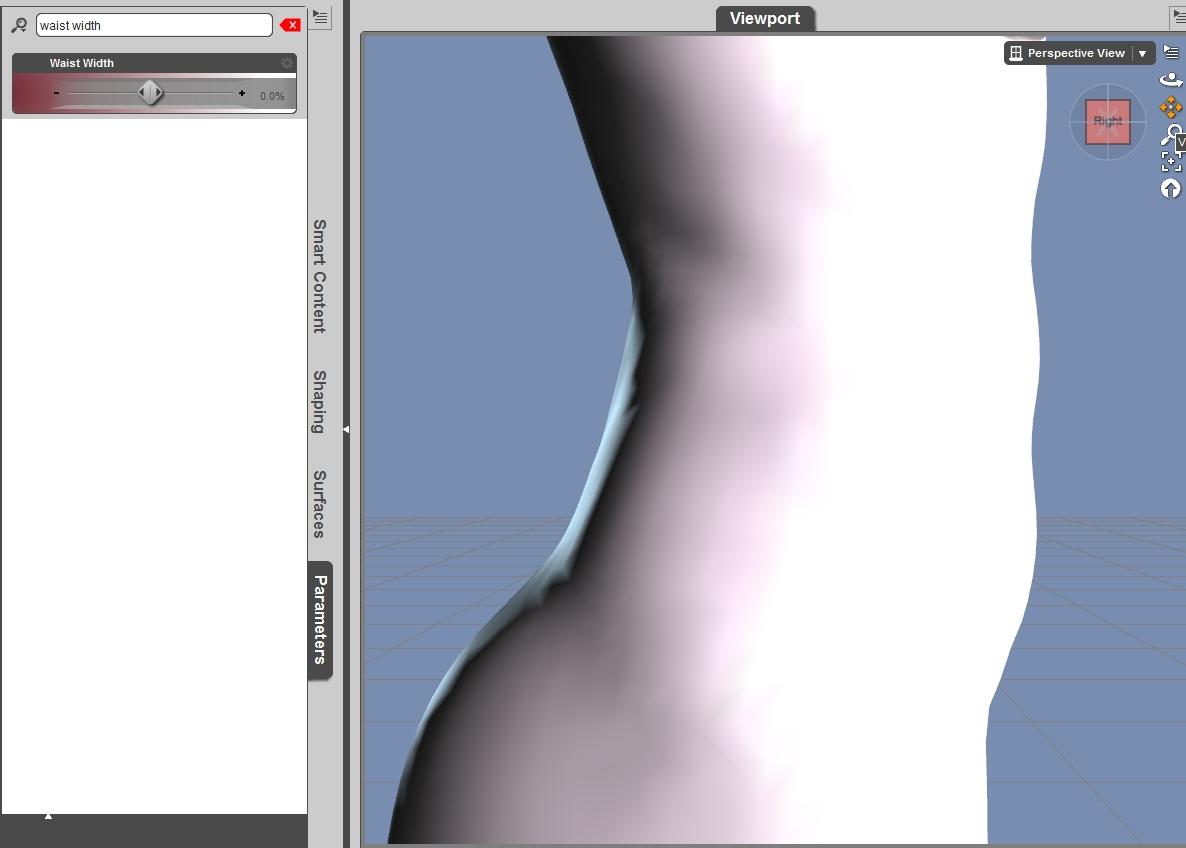The width and height of the screenshot is (1186, 848).
Task: Click the Waist Width slider handle
Action: pyautogui.click(x=150, y=93)
